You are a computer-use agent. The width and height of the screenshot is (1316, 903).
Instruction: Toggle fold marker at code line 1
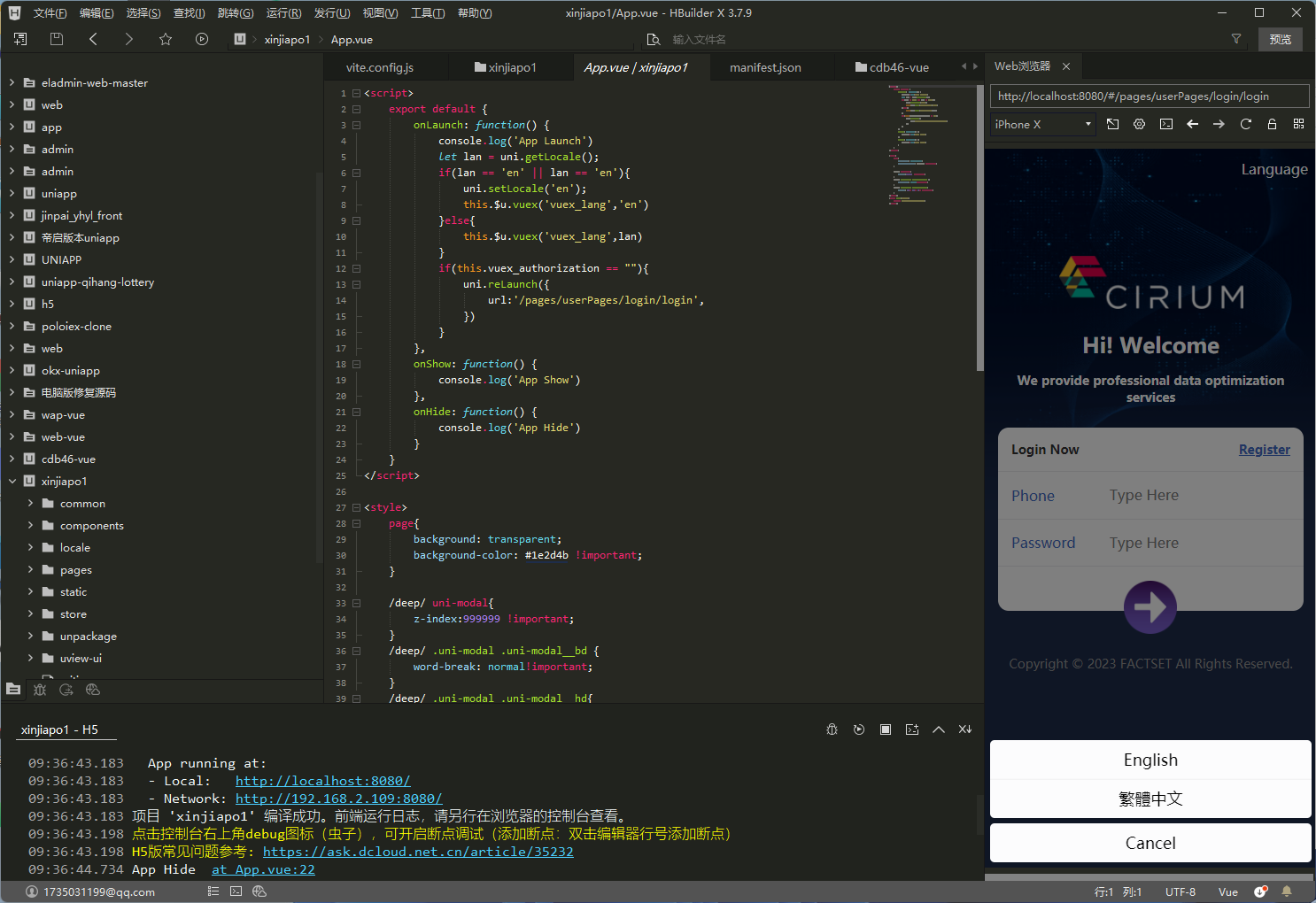356,93
